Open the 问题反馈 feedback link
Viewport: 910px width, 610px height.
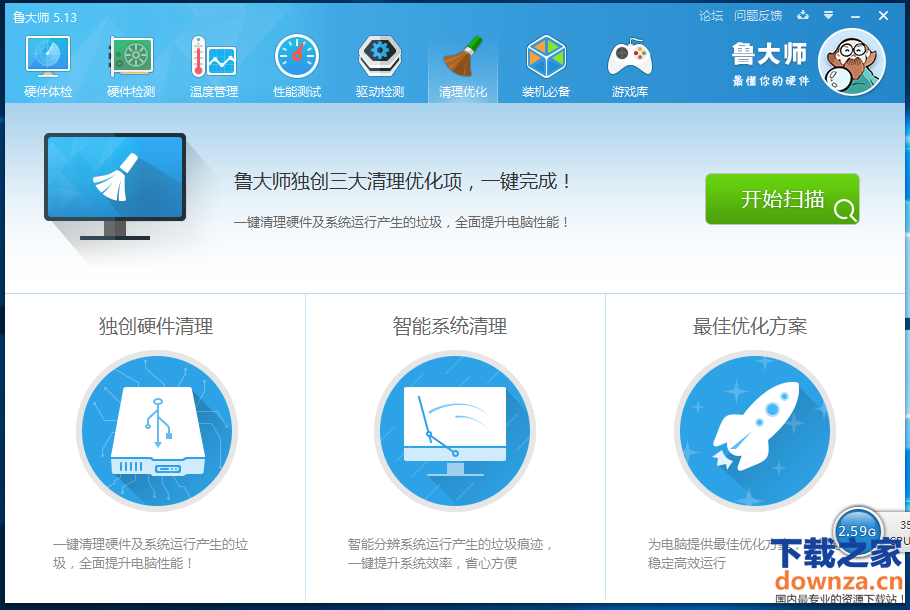coord(758,16)
